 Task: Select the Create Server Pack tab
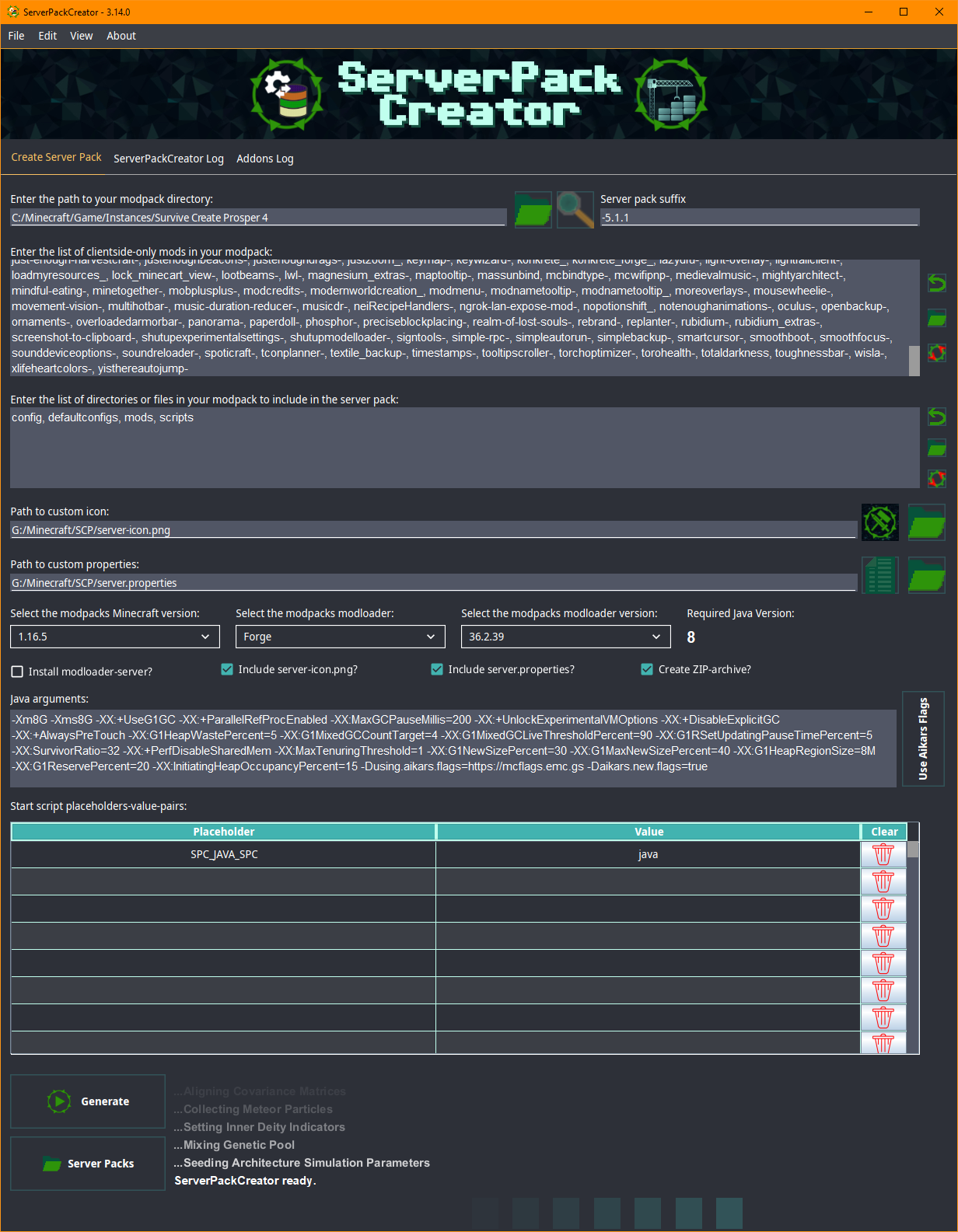point(56,157)
